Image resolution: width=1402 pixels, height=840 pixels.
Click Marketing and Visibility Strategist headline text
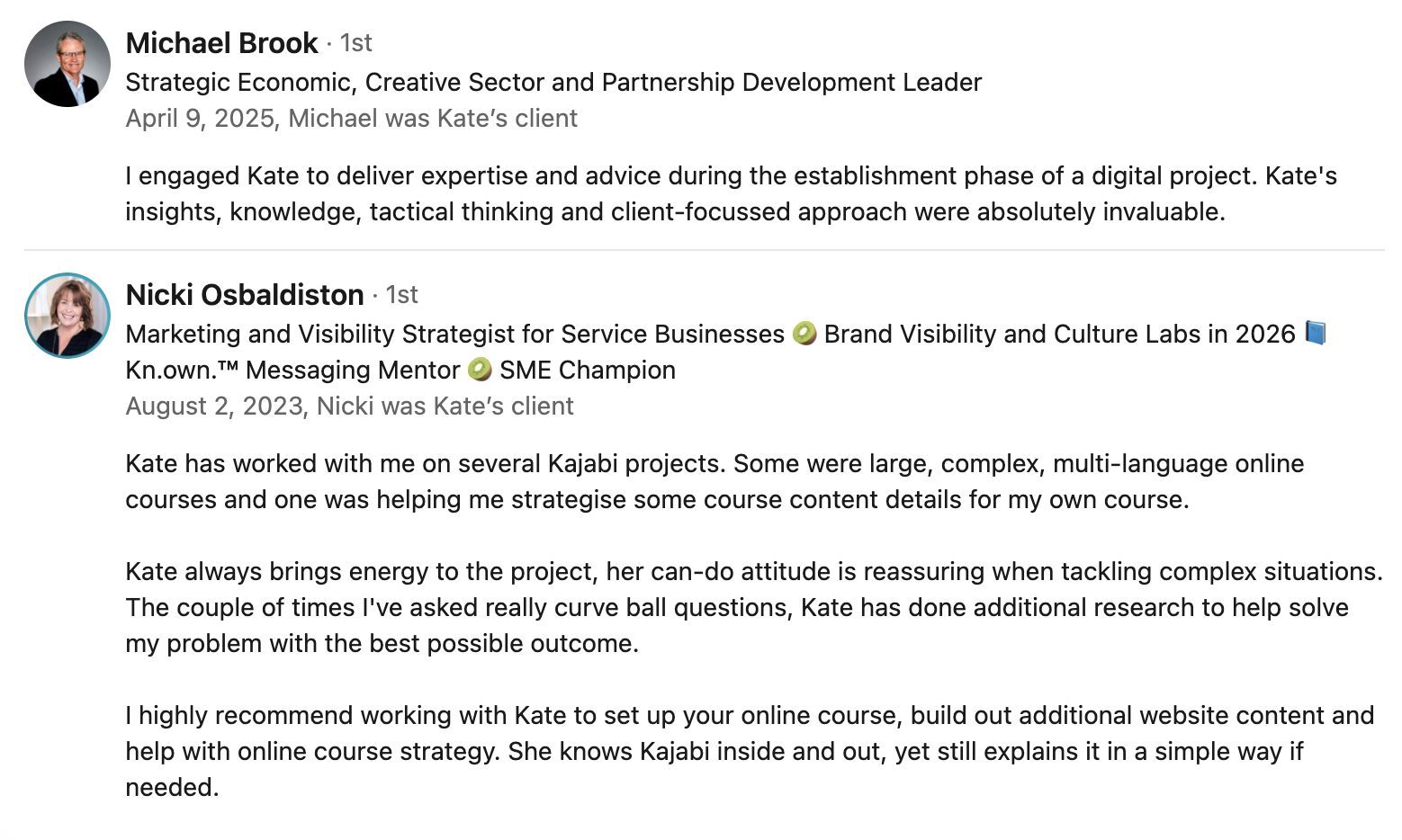click(x=454, y=334)
